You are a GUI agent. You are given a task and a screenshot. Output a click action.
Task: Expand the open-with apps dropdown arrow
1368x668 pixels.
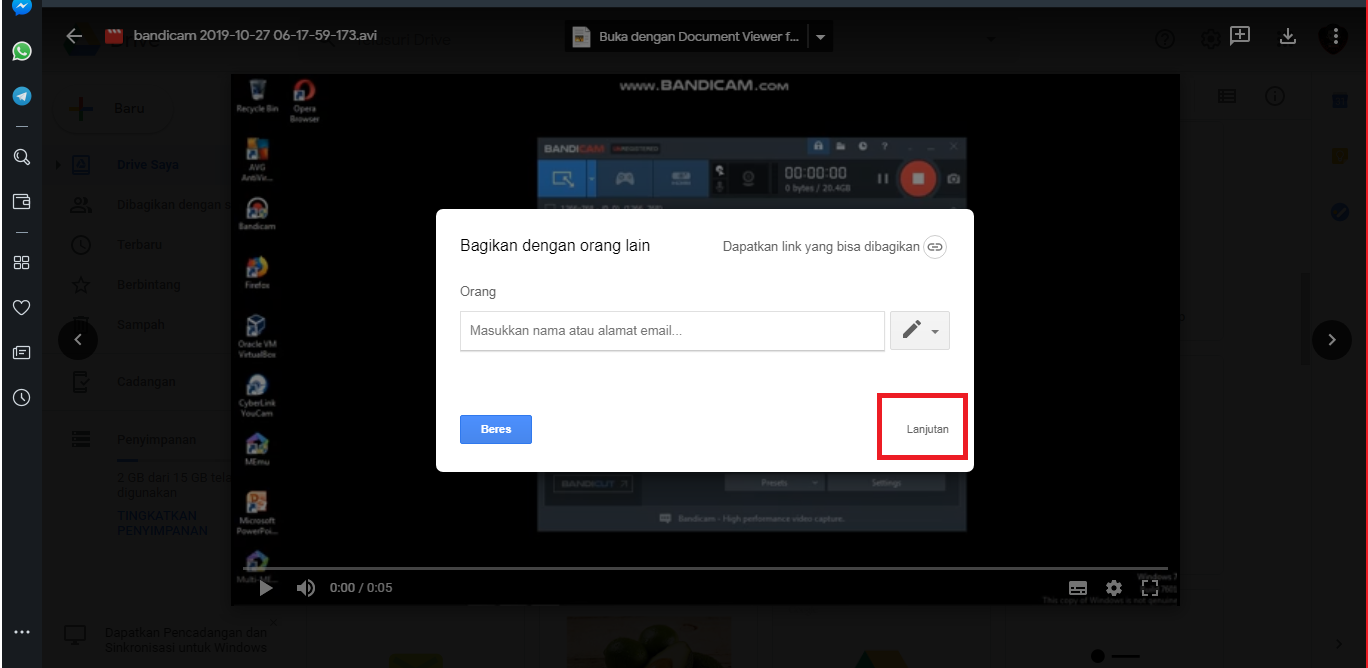pos(821,37)
